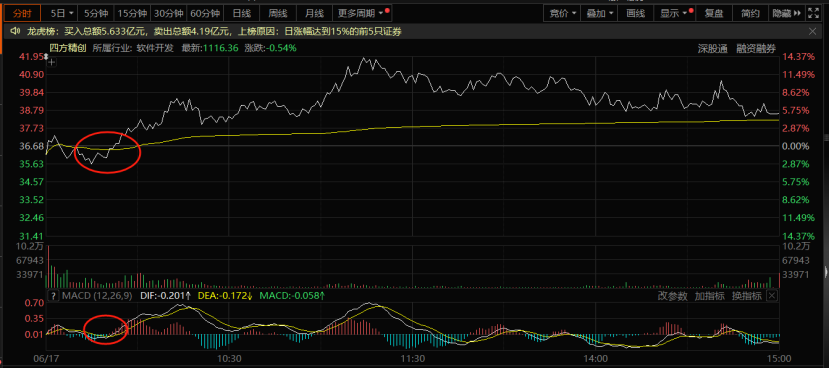Select the 60分钟 period tab
Image resolution: width=830 pixels, height=369 pixels.
(x=205, y=13)
